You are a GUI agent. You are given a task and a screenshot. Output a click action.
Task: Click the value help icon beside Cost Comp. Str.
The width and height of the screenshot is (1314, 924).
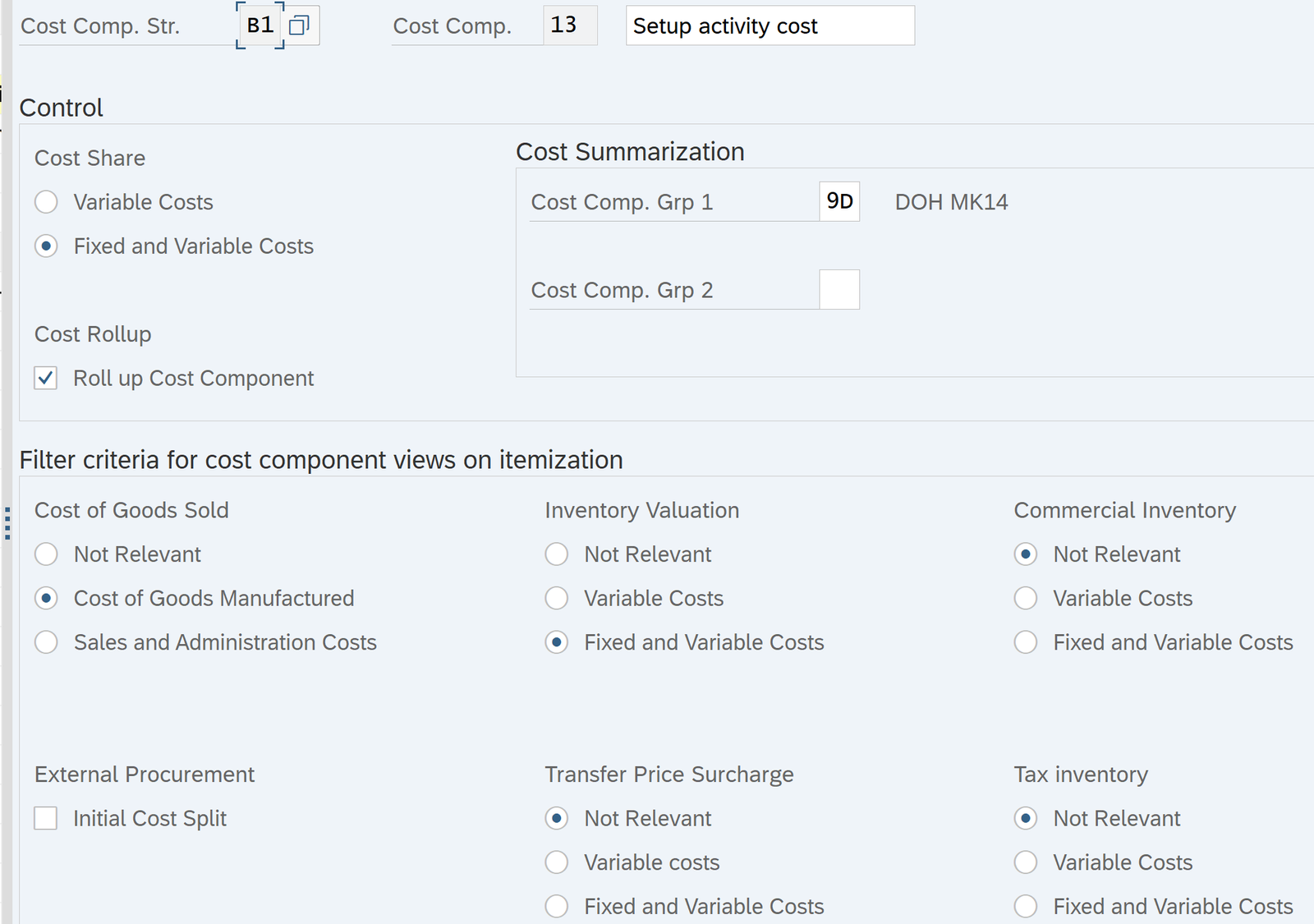(299, 26)
